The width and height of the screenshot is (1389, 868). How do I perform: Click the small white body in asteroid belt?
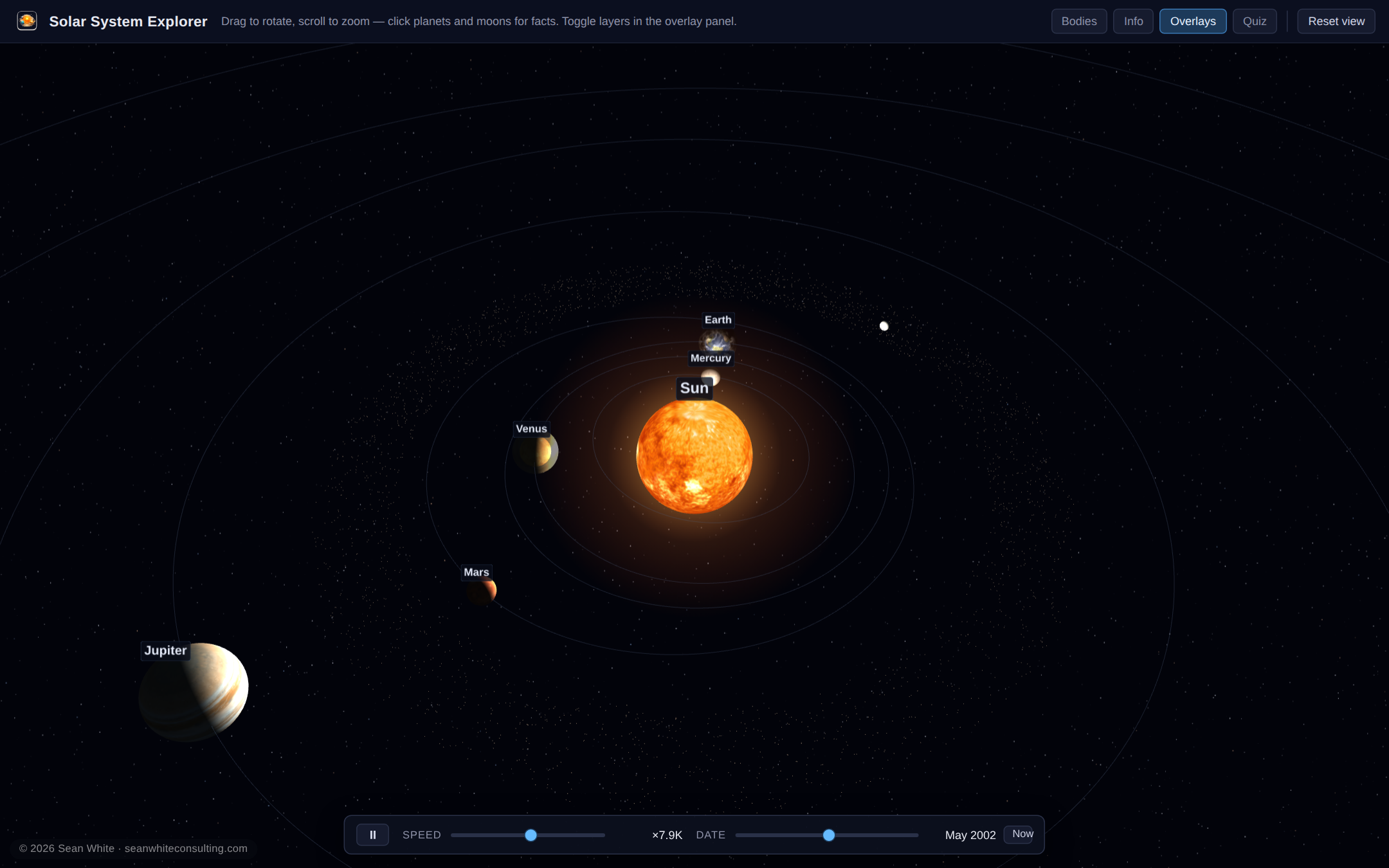884,326
